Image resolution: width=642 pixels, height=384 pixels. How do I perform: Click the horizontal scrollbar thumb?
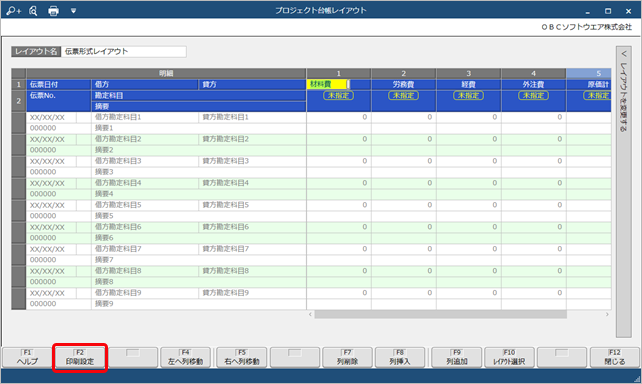pos(441,314)
